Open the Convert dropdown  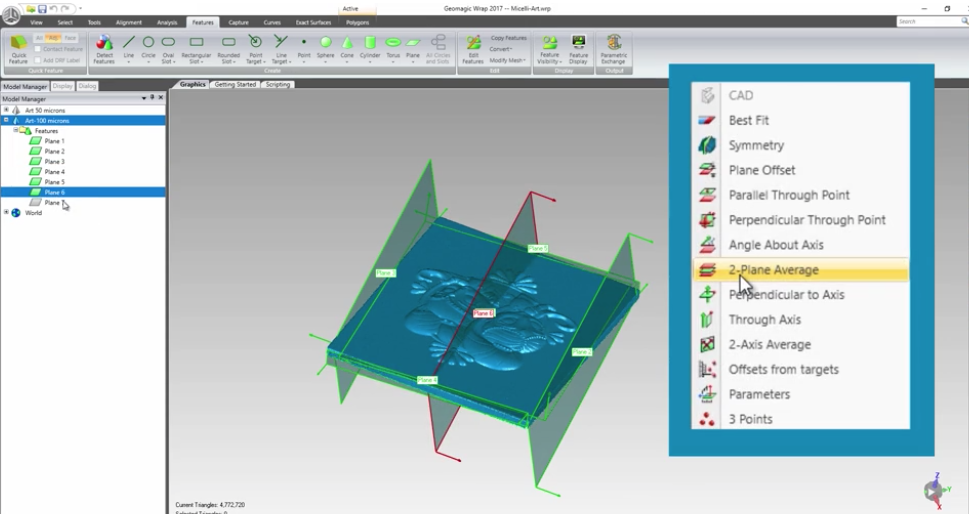501,49
